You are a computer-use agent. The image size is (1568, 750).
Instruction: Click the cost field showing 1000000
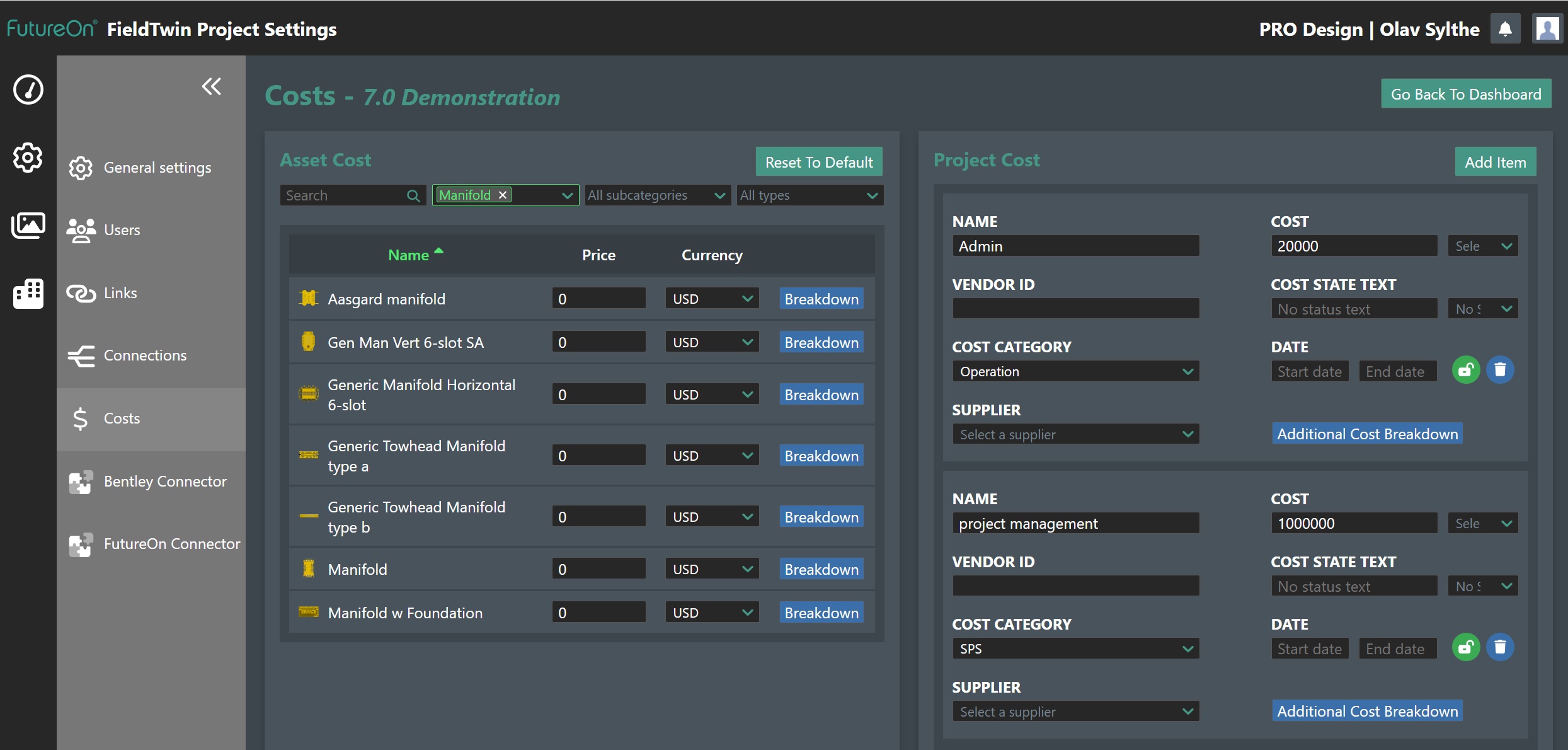(1354, 523)
